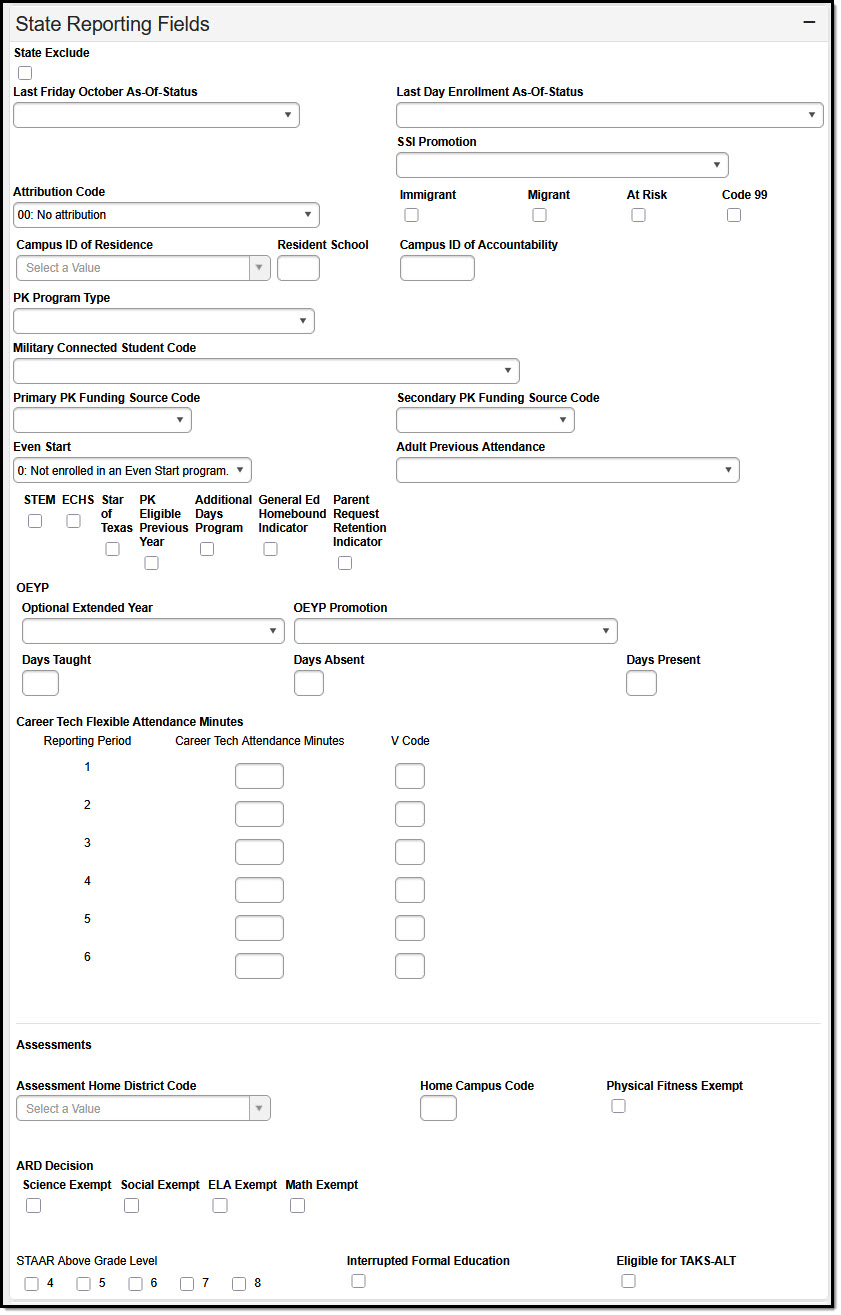Check Physical Fitness Exempt
This screenshot has width=841, height=1315.
tap(618, 1105)
